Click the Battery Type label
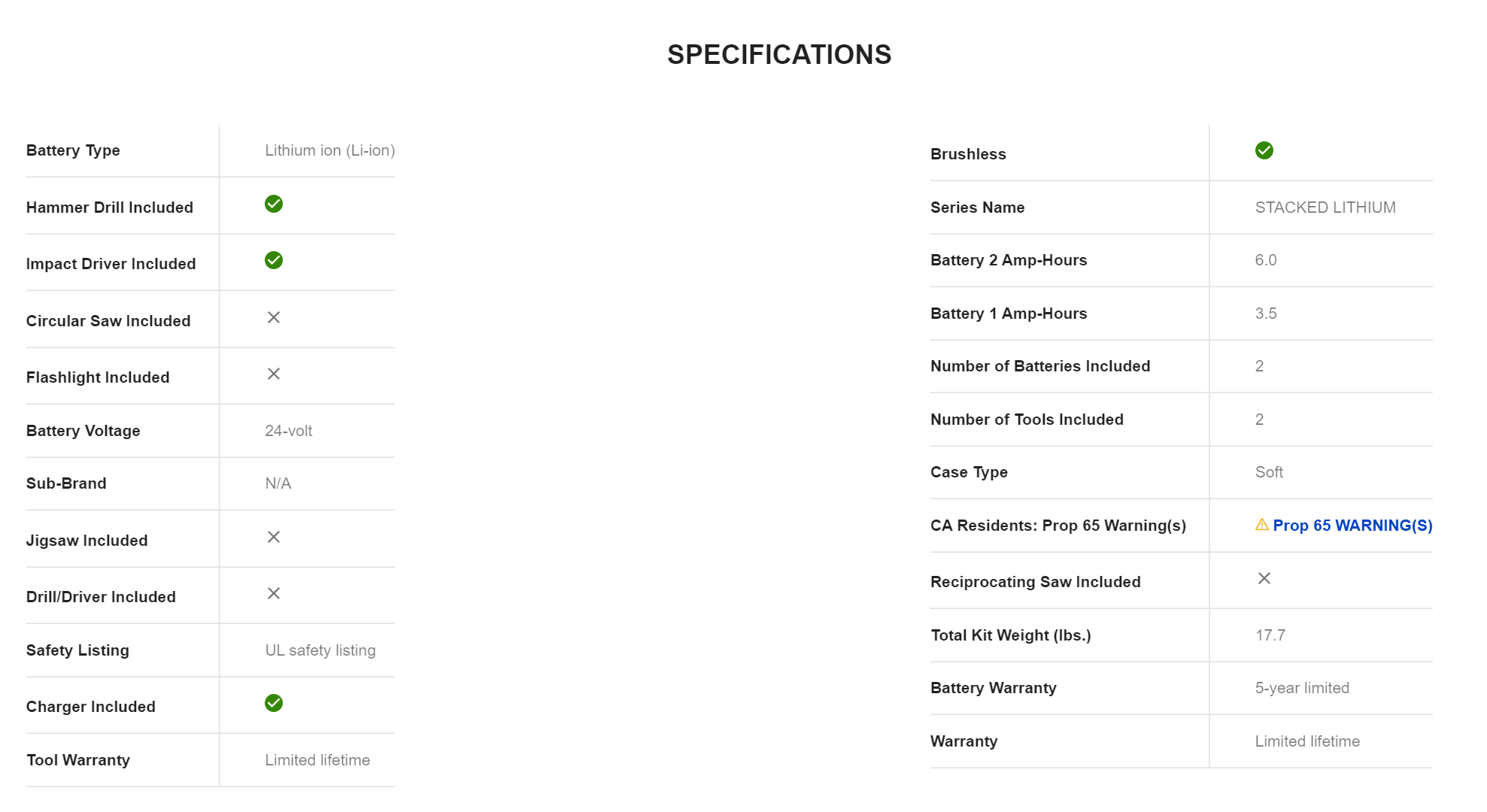The image size is (1487, 812). coord(73,150)
